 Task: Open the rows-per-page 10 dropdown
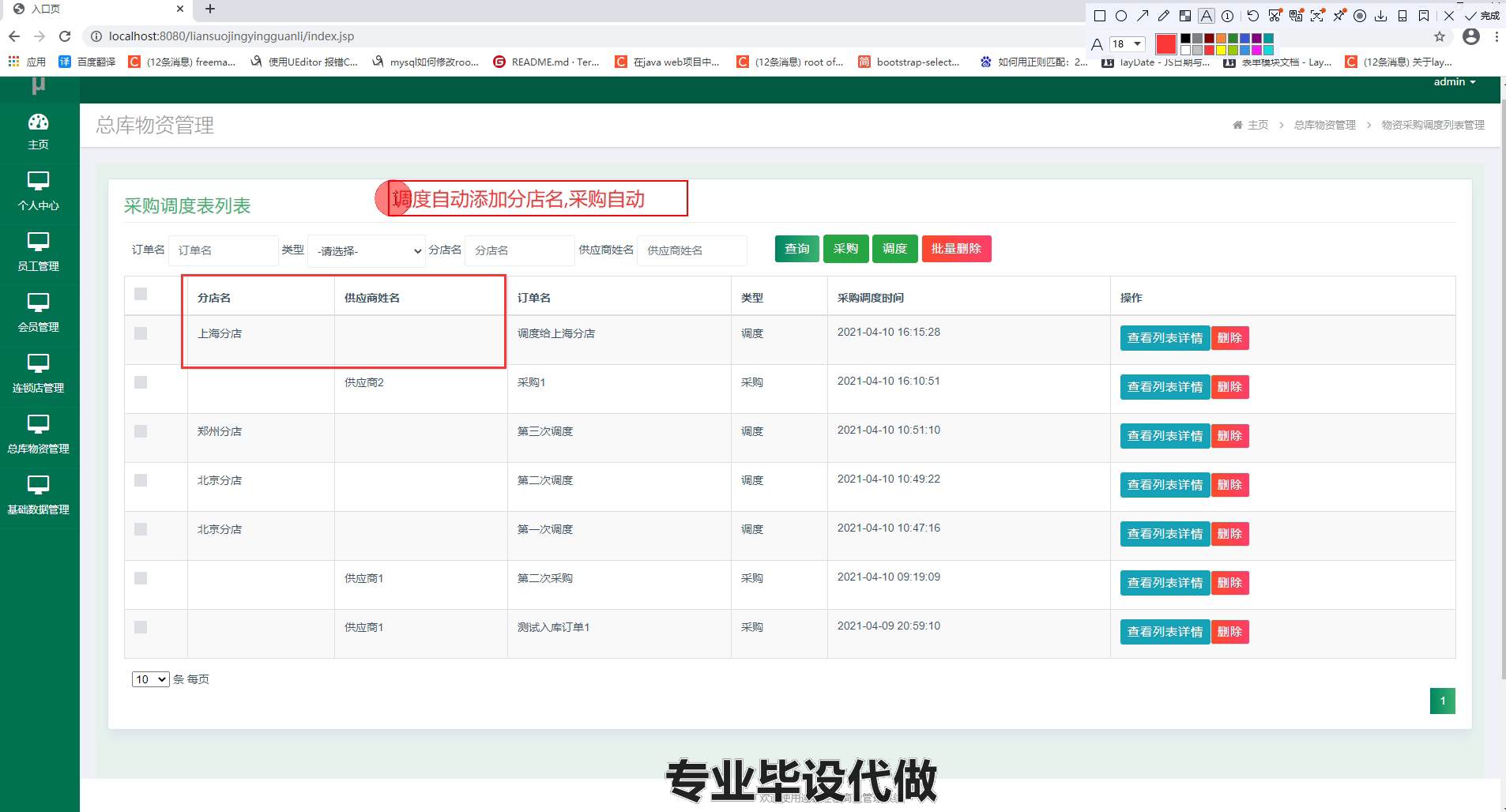point(150,679)
